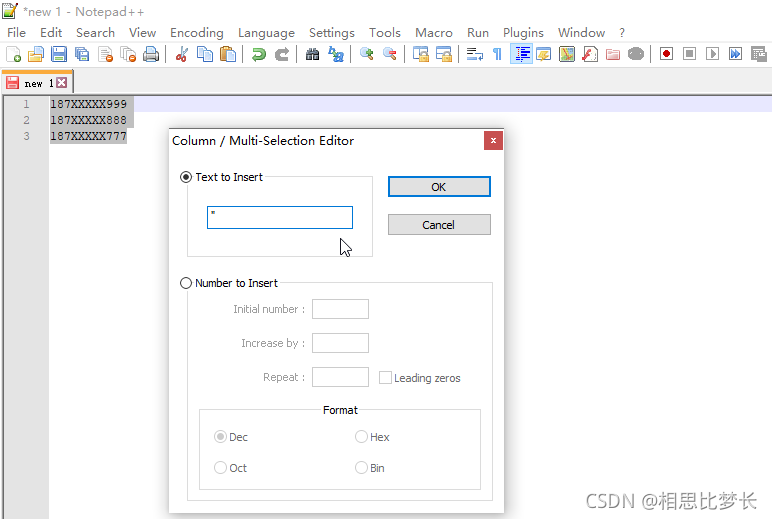Close the new 1 tab

click(62, 82)
